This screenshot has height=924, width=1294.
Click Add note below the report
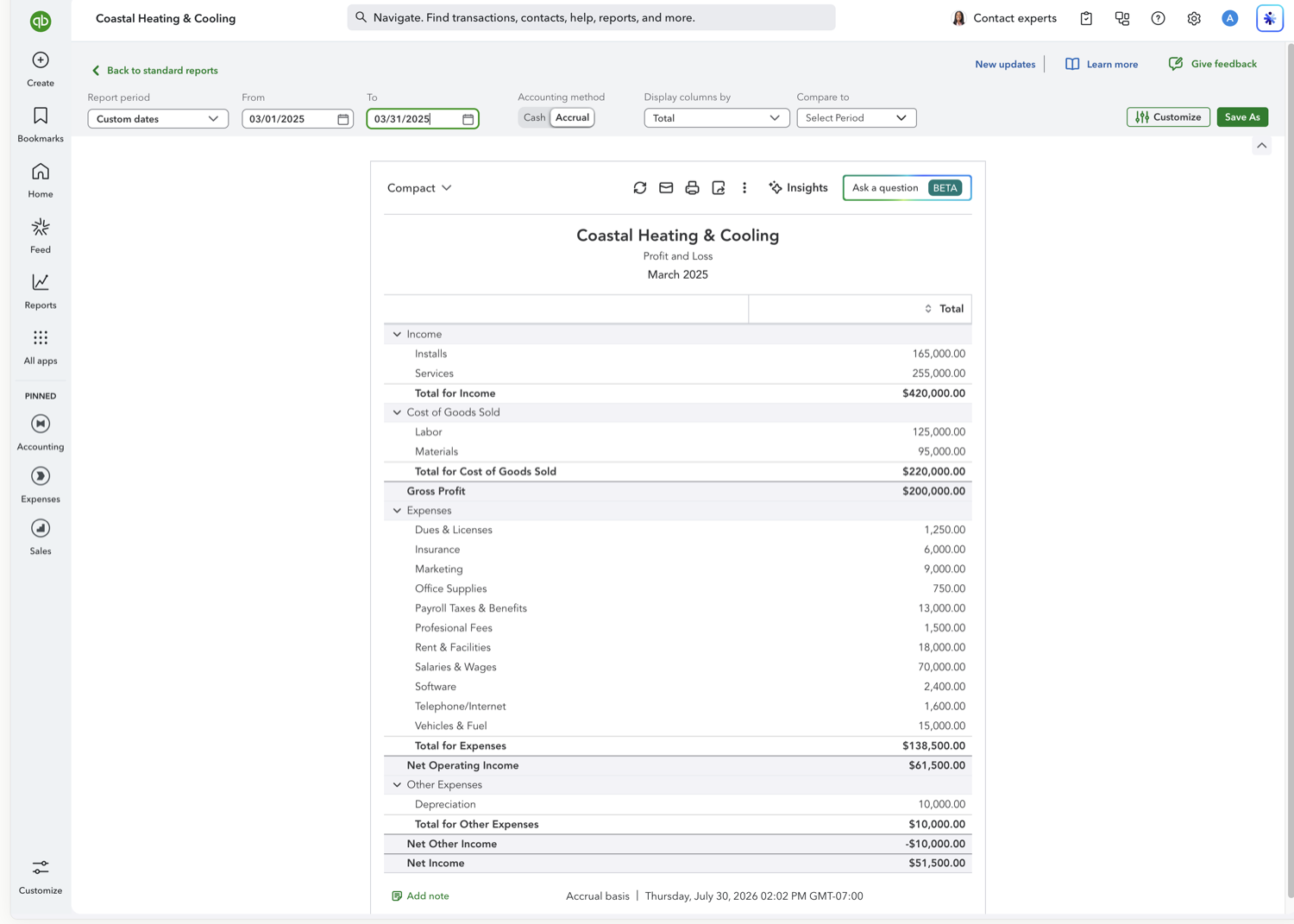click(420, 896)
